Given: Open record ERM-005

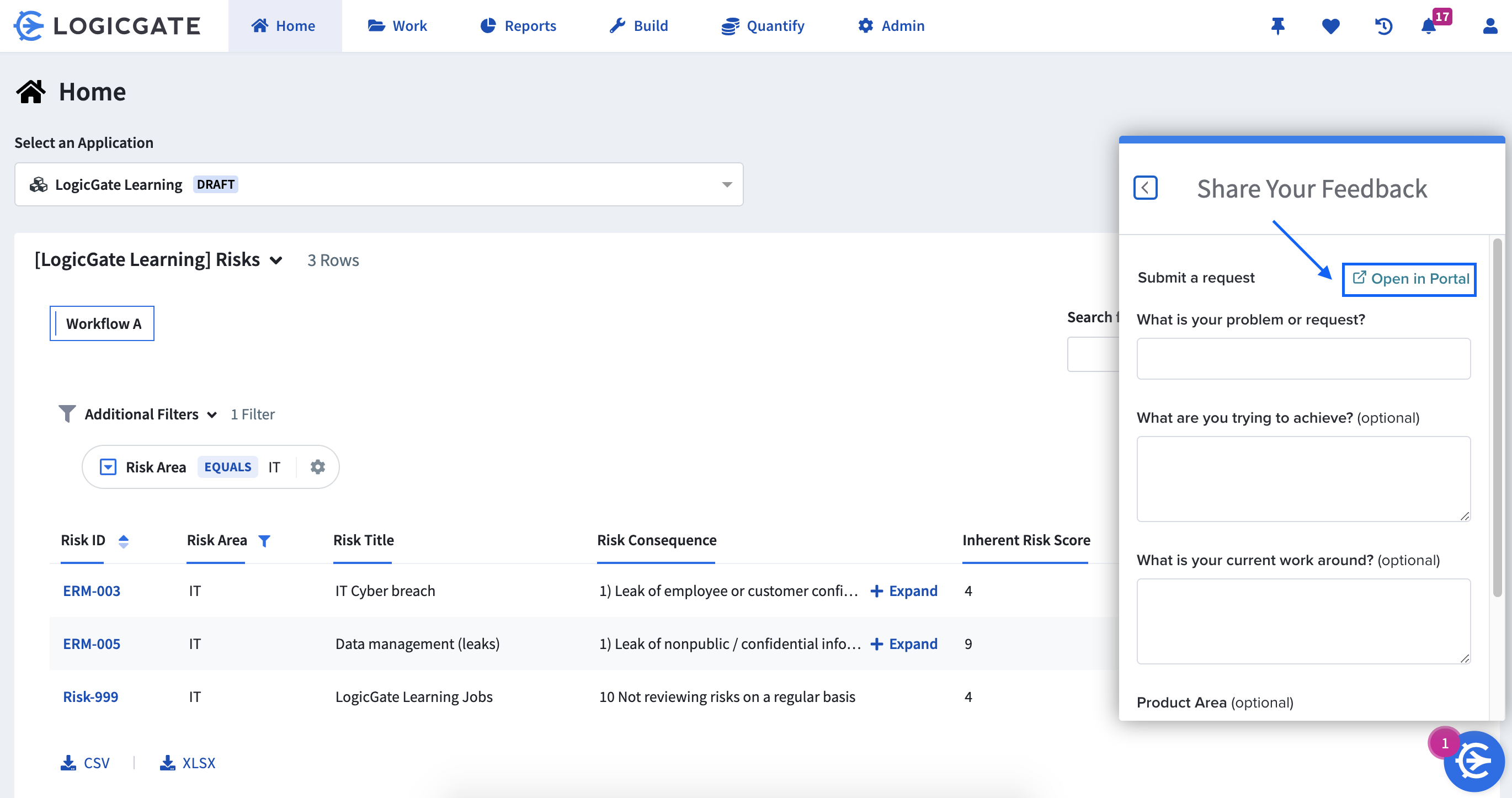Looking at the screenshot, I should tap(92, 643).
